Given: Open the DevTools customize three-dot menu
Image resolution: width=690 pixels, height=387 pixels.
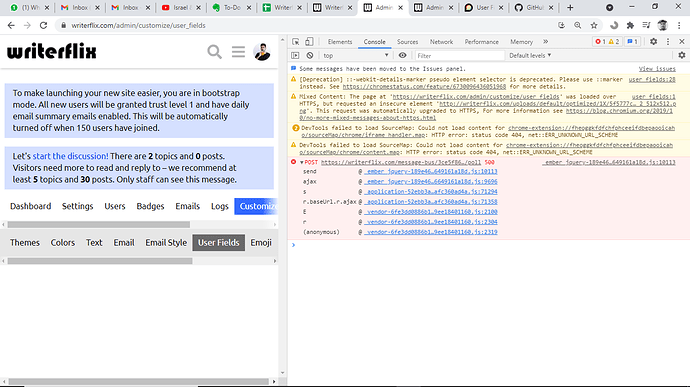Looking at the screenshot, I should point(668,41).
